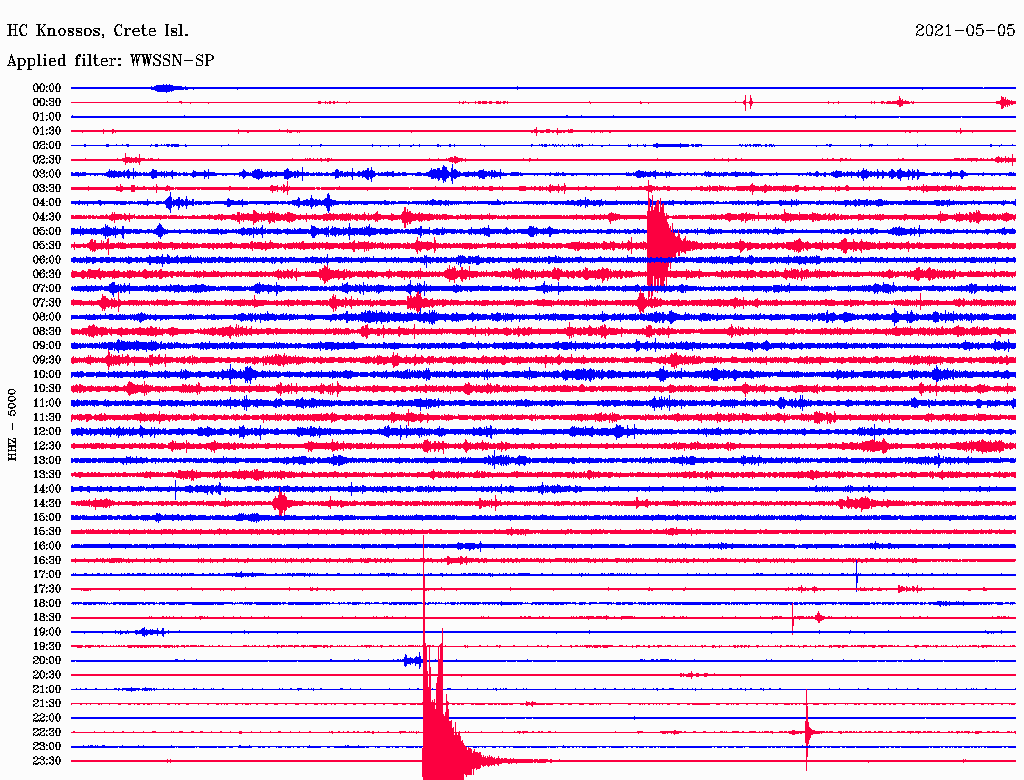This screenshot has height=780, width=1024.
Task: Select the 14:00 time label
Action: click(x=47, y=489)
